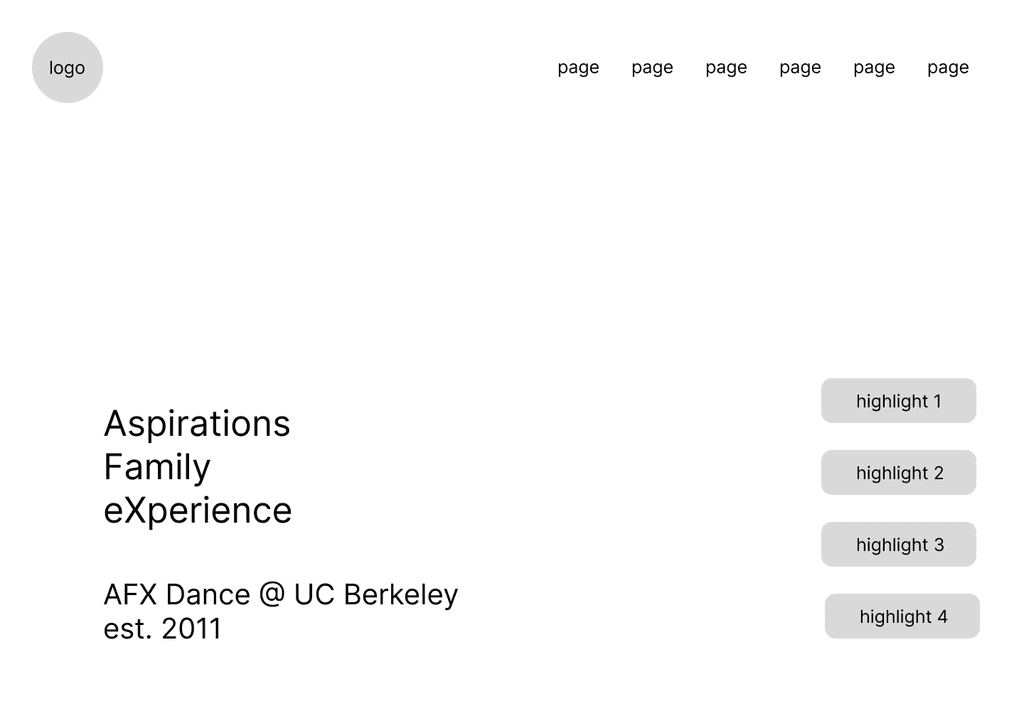The image size is (1024, 728).
Task: Click the highlight 4 button
Action: (x=902, y=617)
